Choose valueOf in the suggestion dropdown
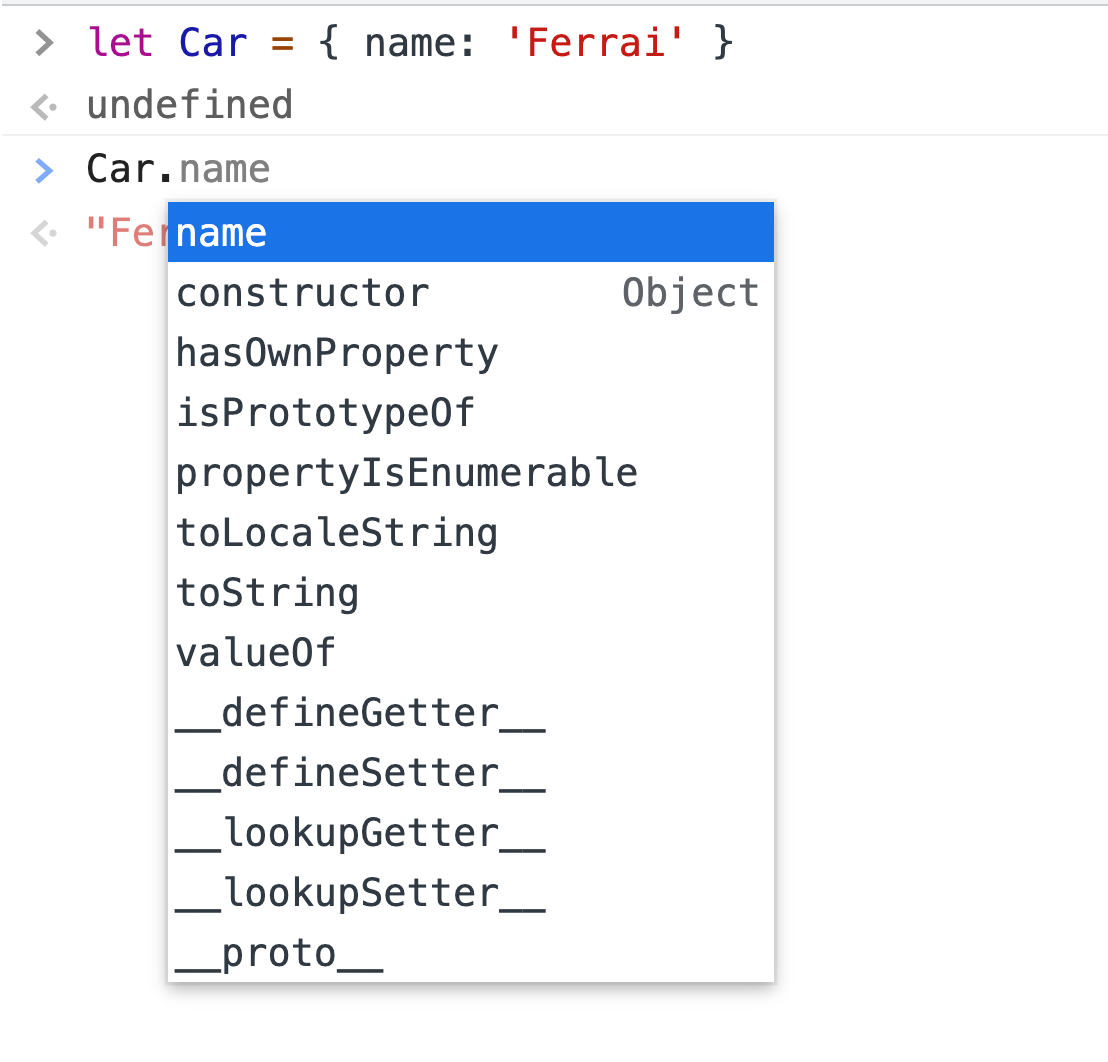1108x1062 pixels. coord(255,652)
